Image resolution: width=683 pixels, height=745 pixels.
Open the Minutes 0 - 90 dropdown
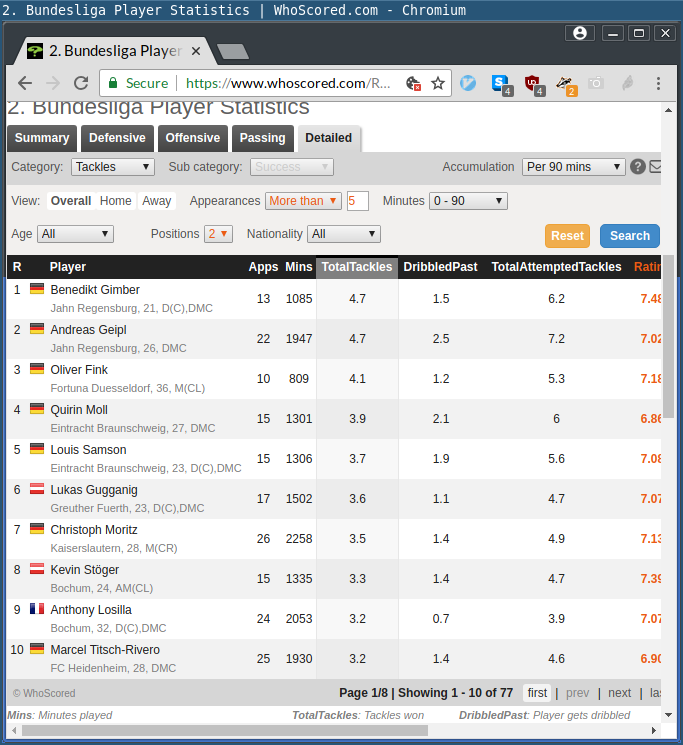tap(468, 201)
